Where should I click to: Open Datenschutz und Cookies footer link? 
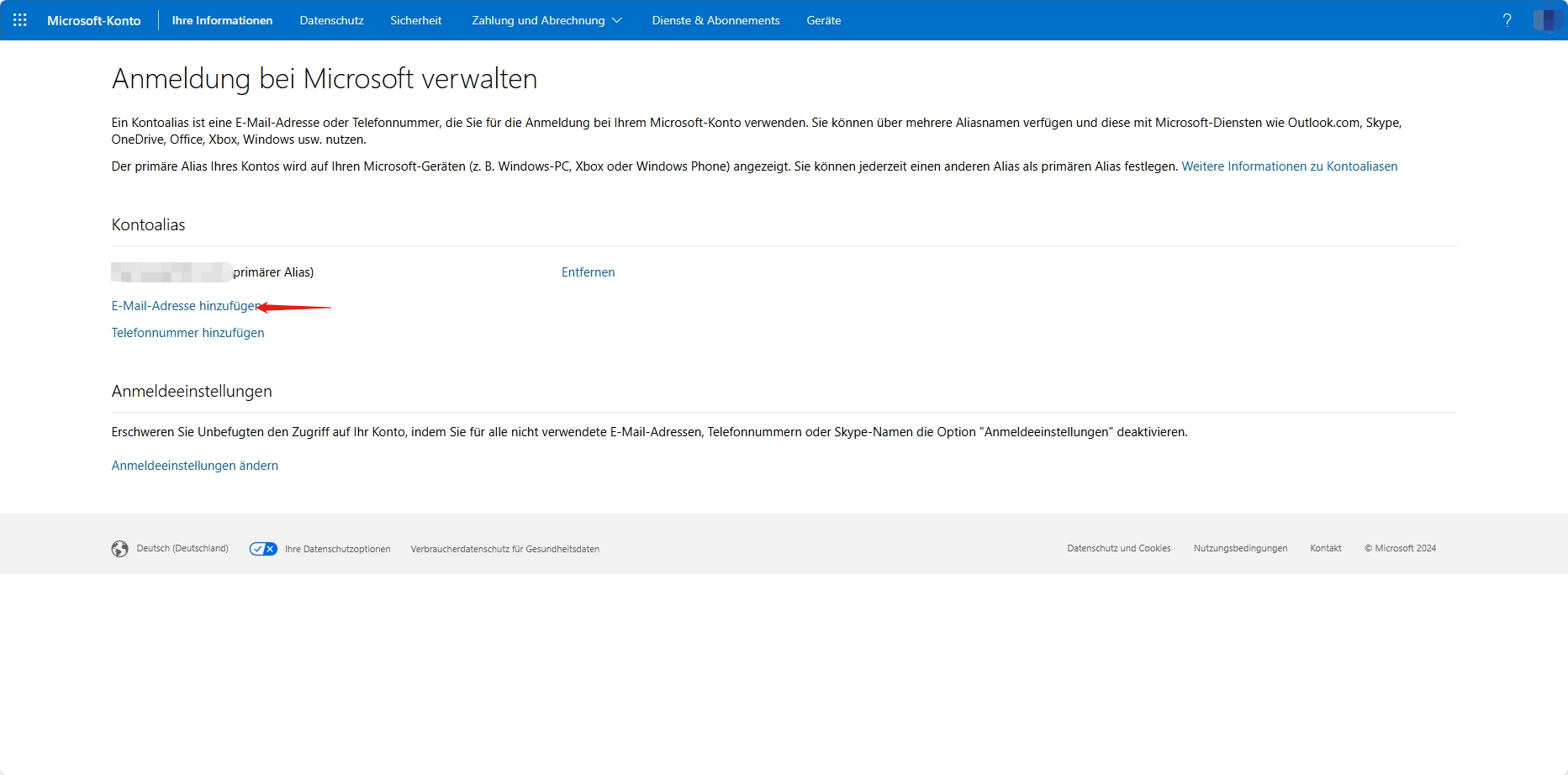(x=1119, y=548)
